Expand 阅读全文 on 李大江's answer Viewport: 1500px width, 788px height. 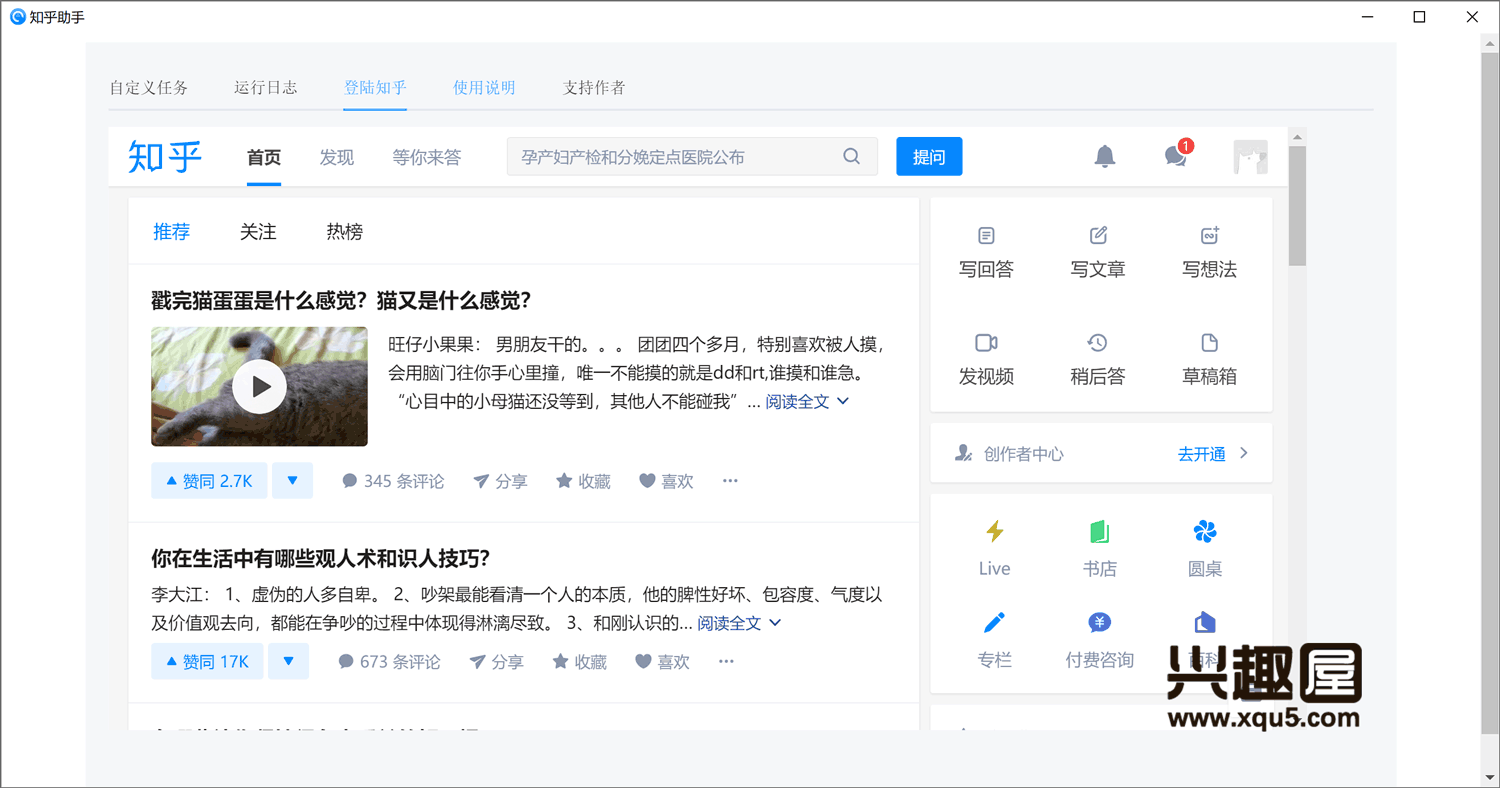(x=739, y=623)
